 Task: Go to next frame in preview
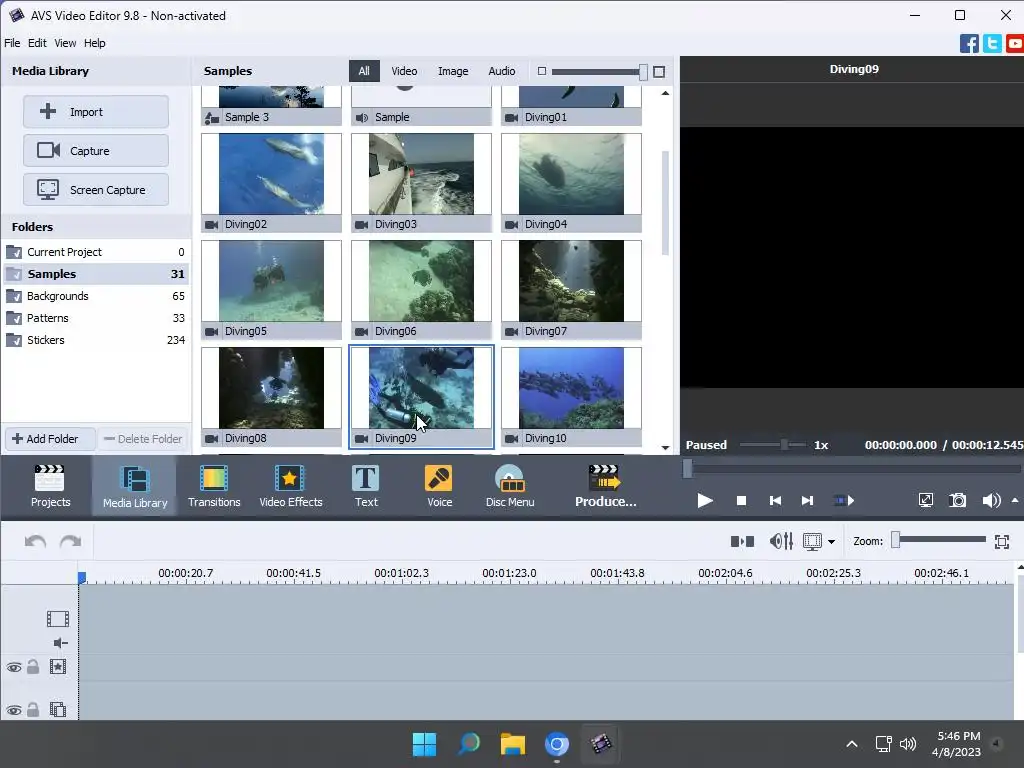click(807, 501)
